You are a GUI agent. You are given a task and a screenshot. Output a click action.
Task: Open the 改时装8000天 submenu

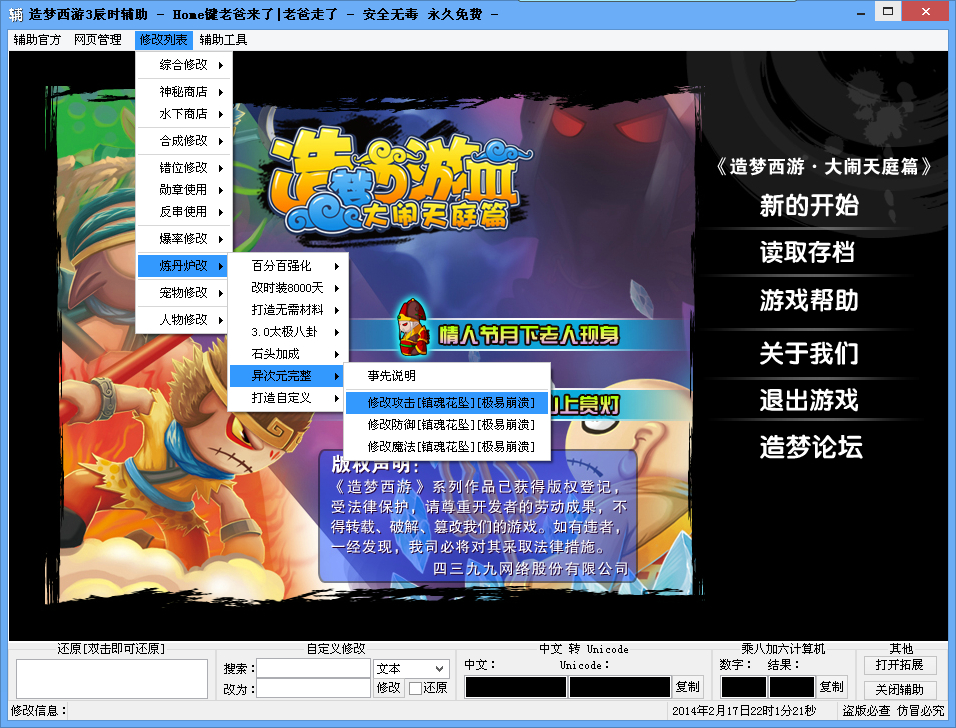pyautogui.click(x=288, y=288)
